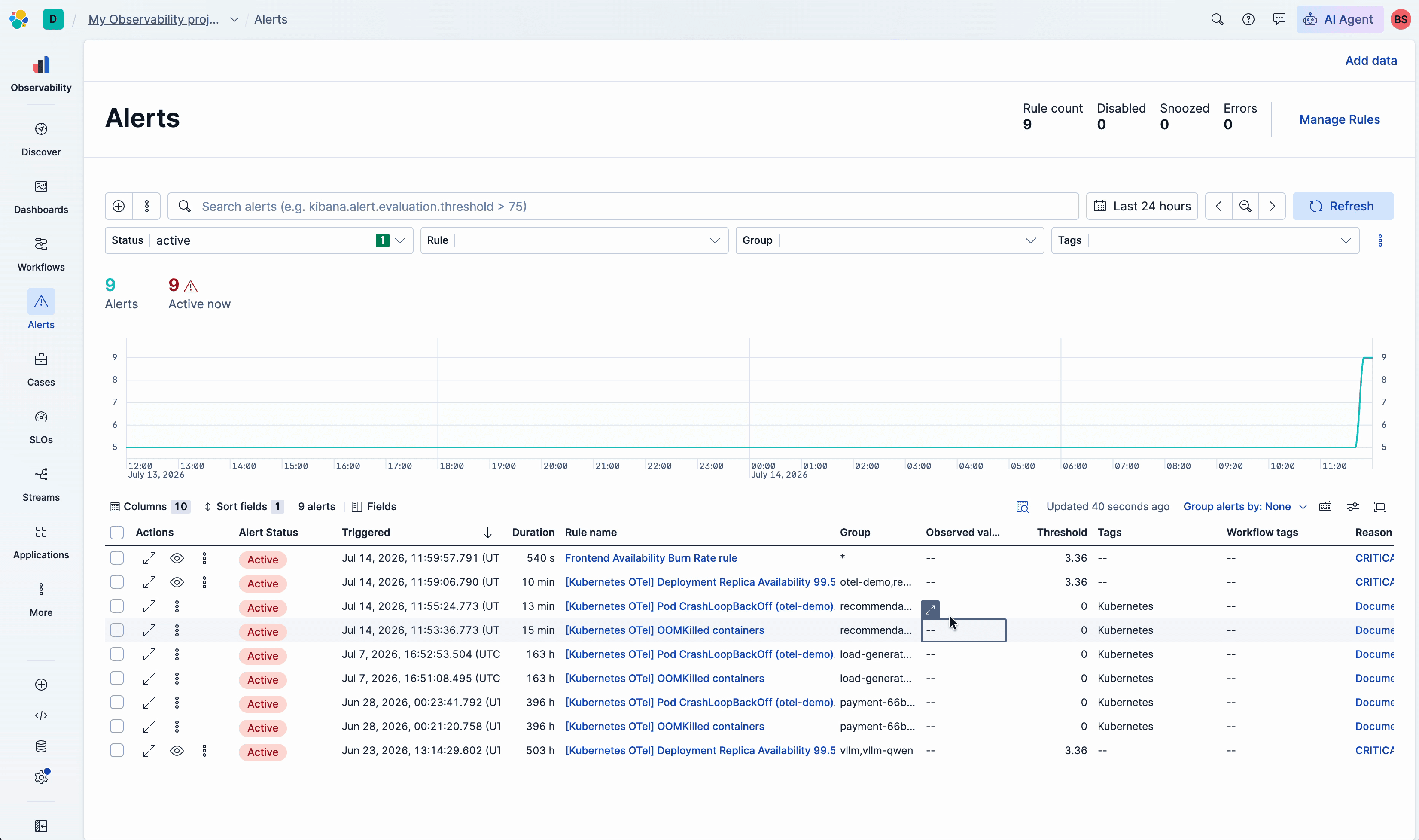
Task: Check the Jun 23 vllm Deployment row
Action: (116, 751)
